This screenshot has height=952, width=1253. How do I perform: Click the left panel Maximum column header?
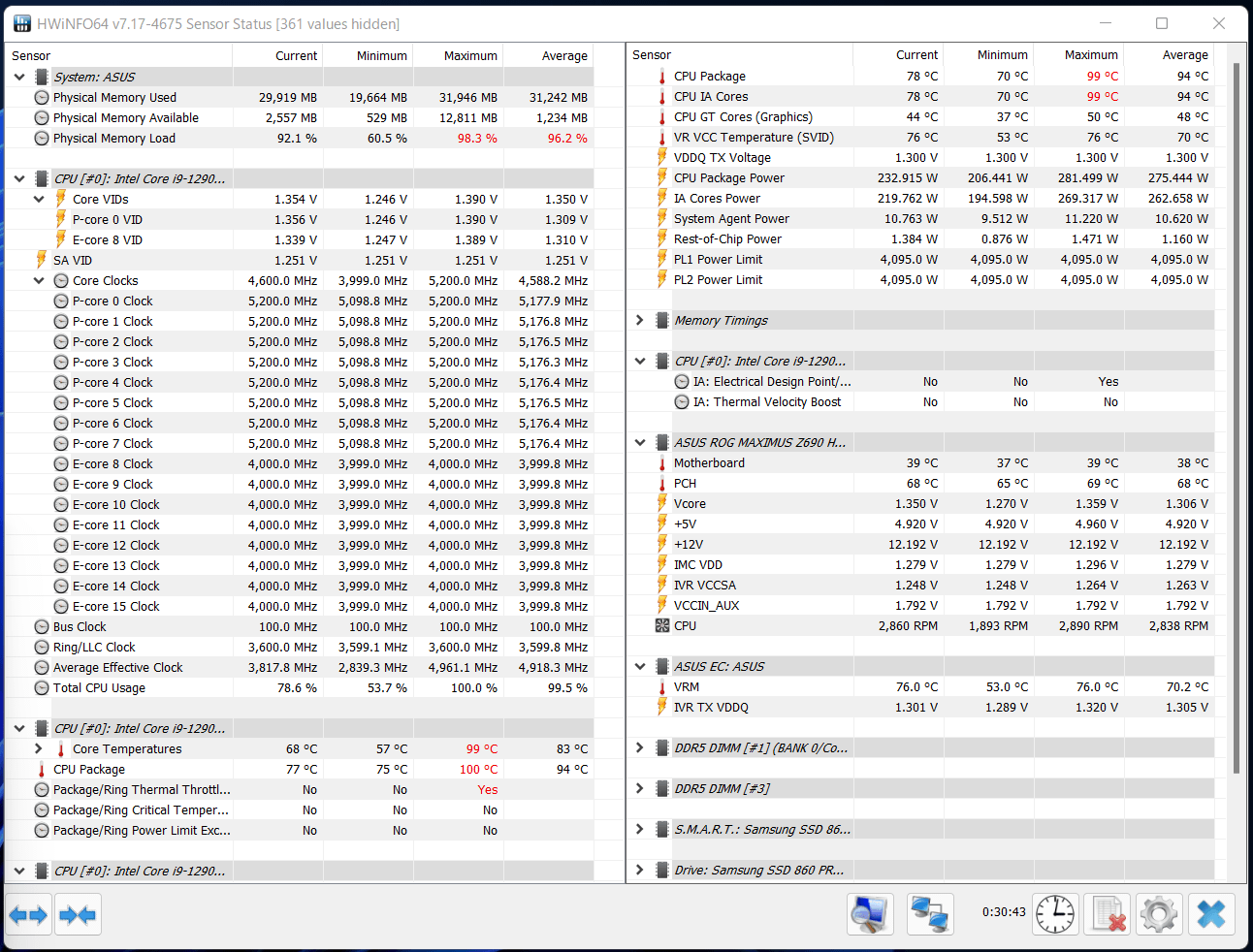point(458,55)
